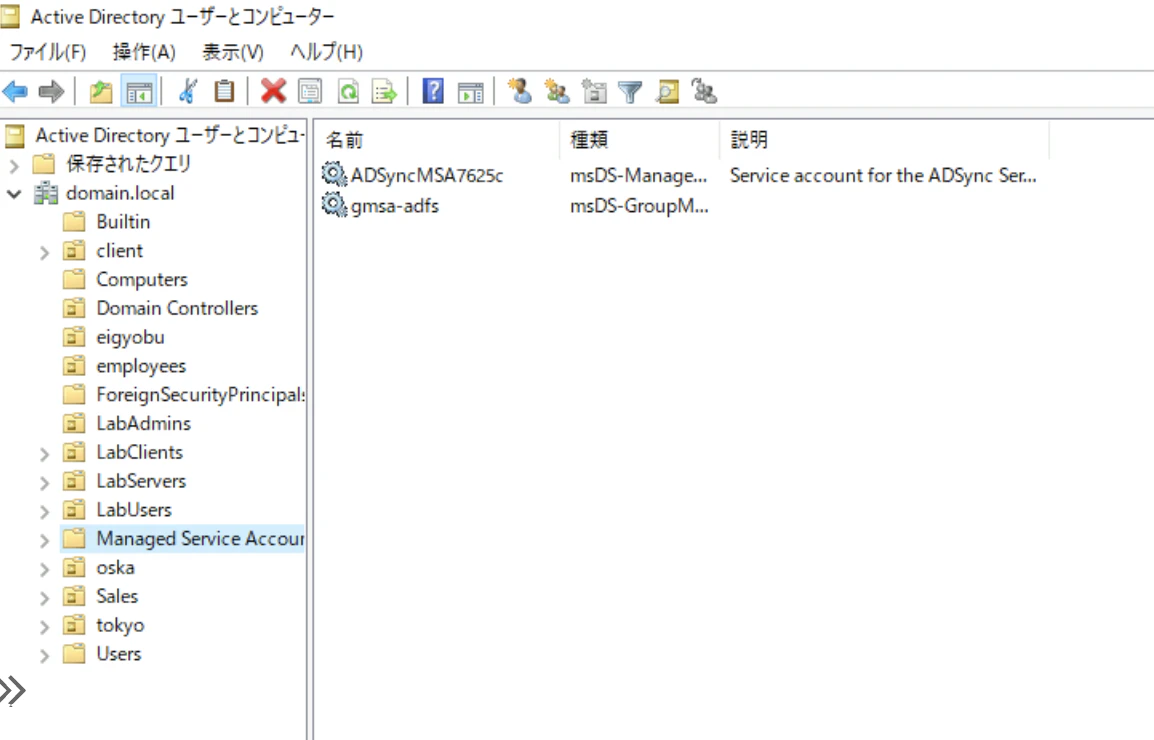Click the folder icon of oska
This screenshot has width=1154, height=740.
(x=74, y=567)
